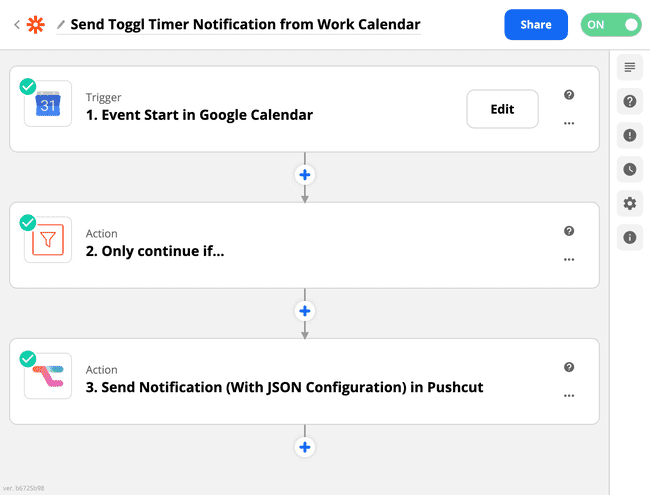Open the outline notes icon in sidebar
Screen dimensions: 650x495
coord(630,67)
